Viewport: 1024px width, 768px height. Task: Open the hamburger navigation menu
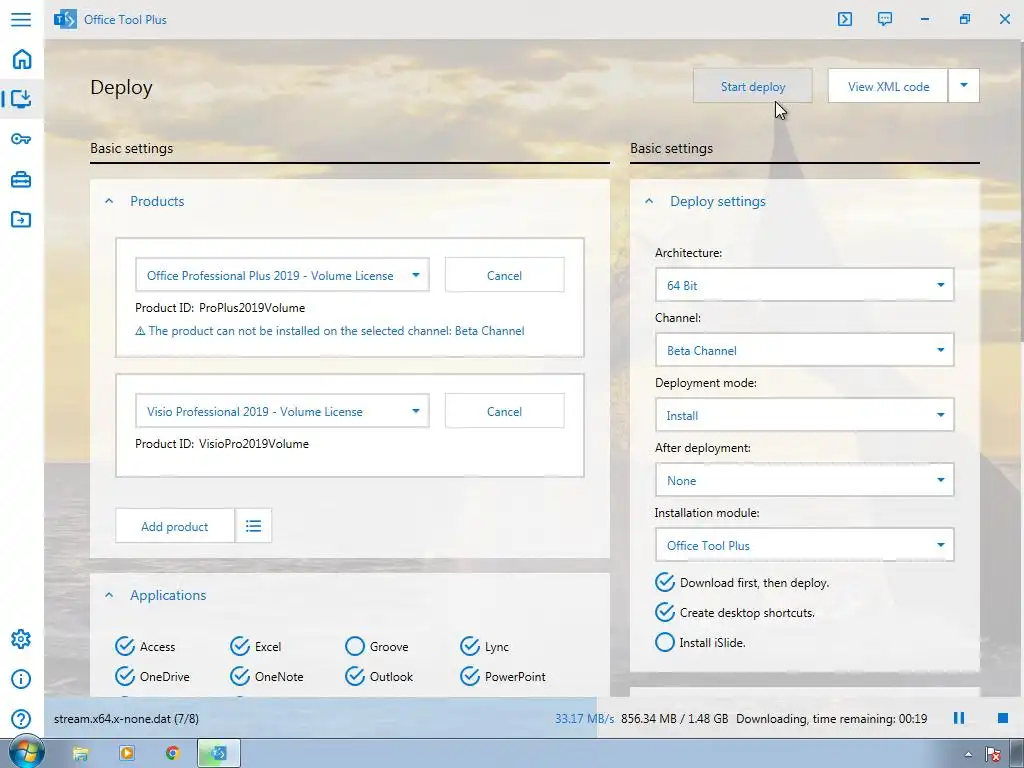point(21,19)
